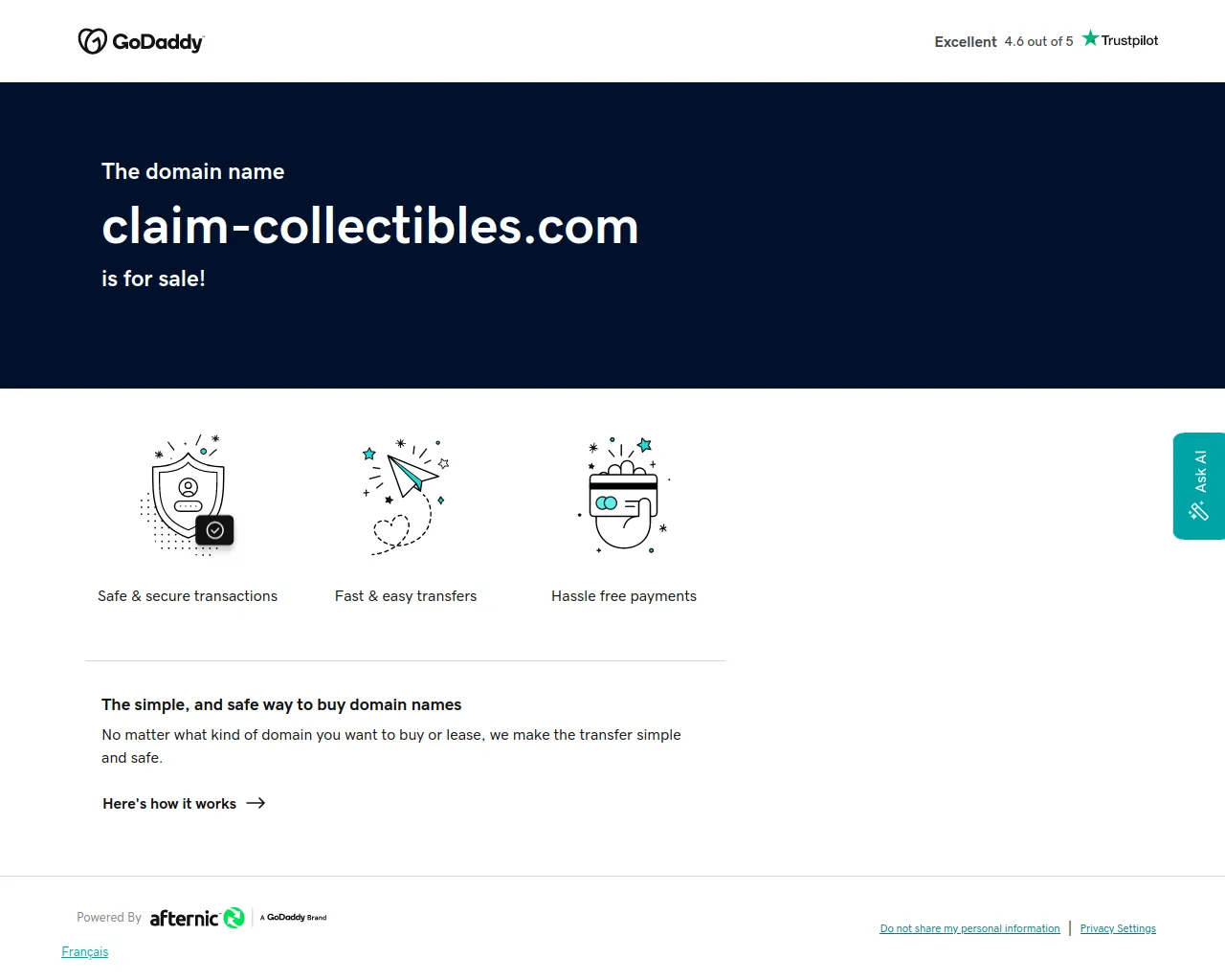This screenshot has width=1225, height=980.
Task: Open Privacy Settings link
Action: click(x=1118, y=928)
